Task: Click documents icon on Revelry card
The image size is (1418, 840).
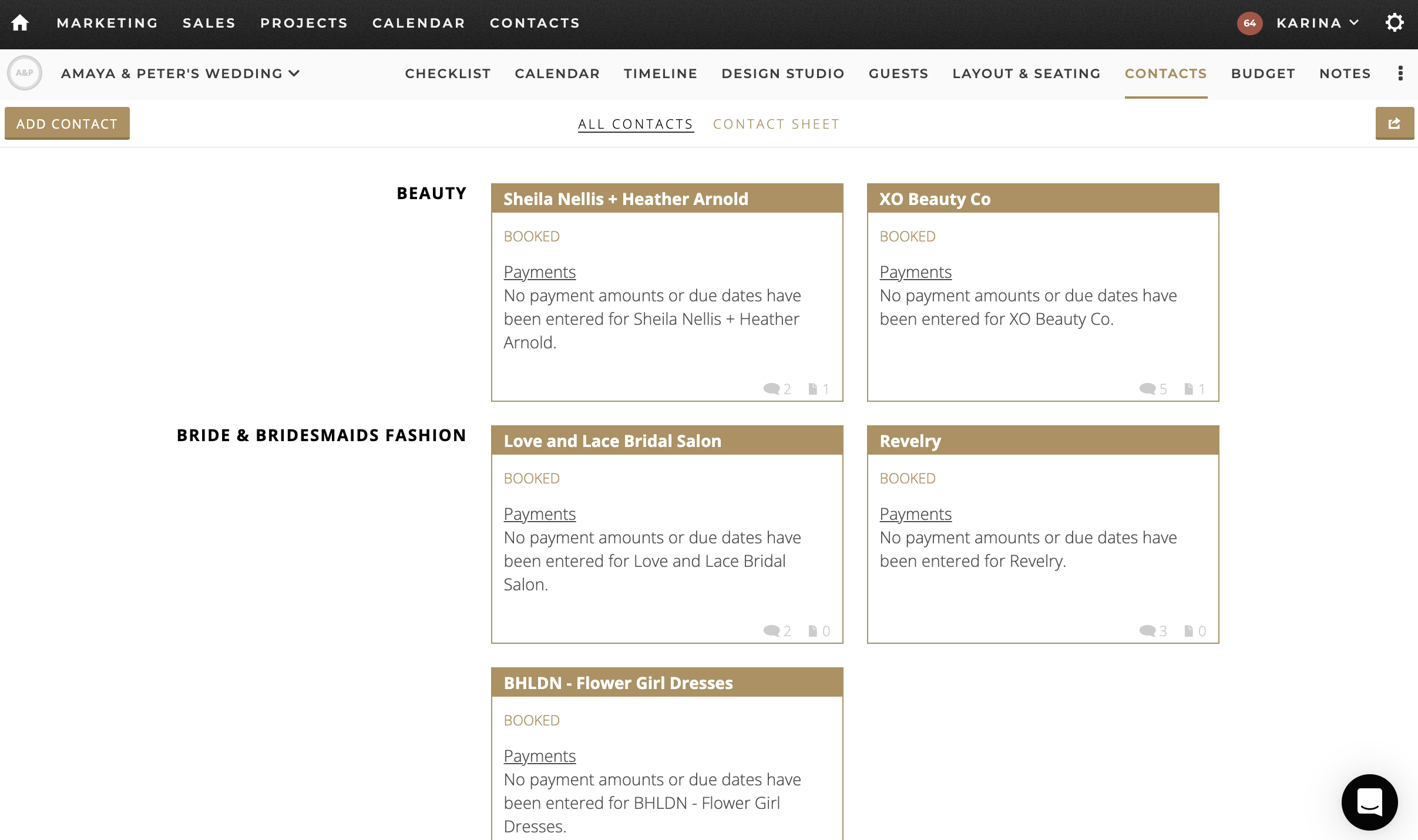Action: pyautogui.click(x=1189, y=631)
